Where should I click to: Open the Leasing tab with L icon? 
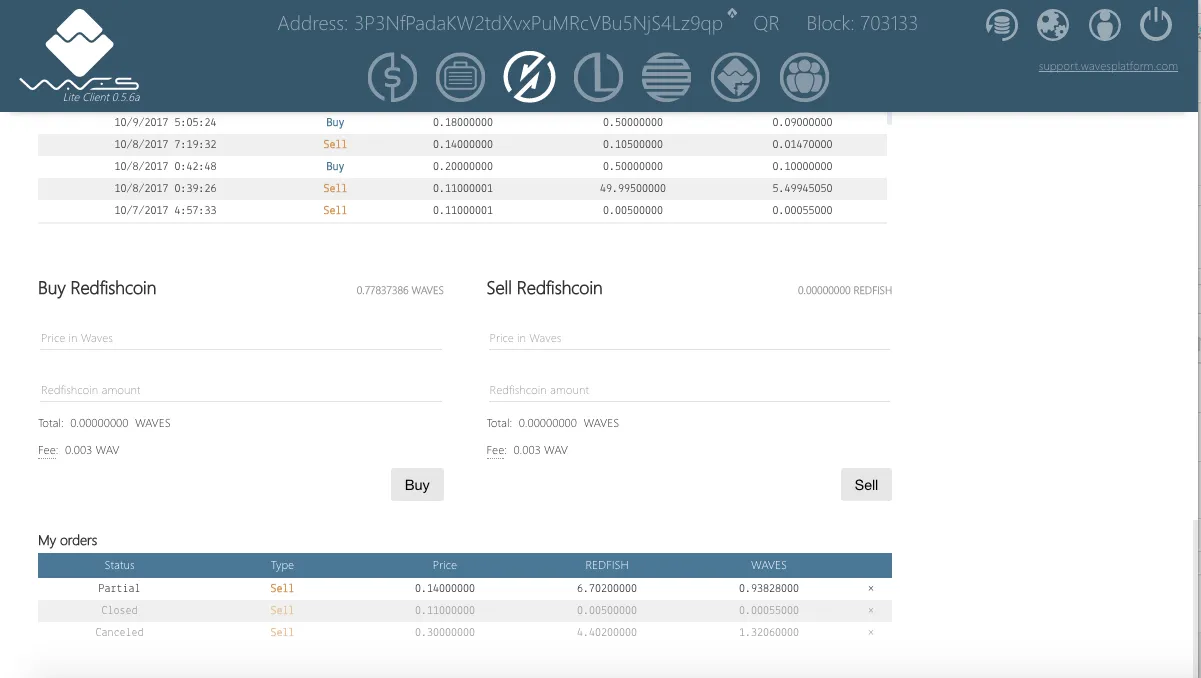click(598, 77)
